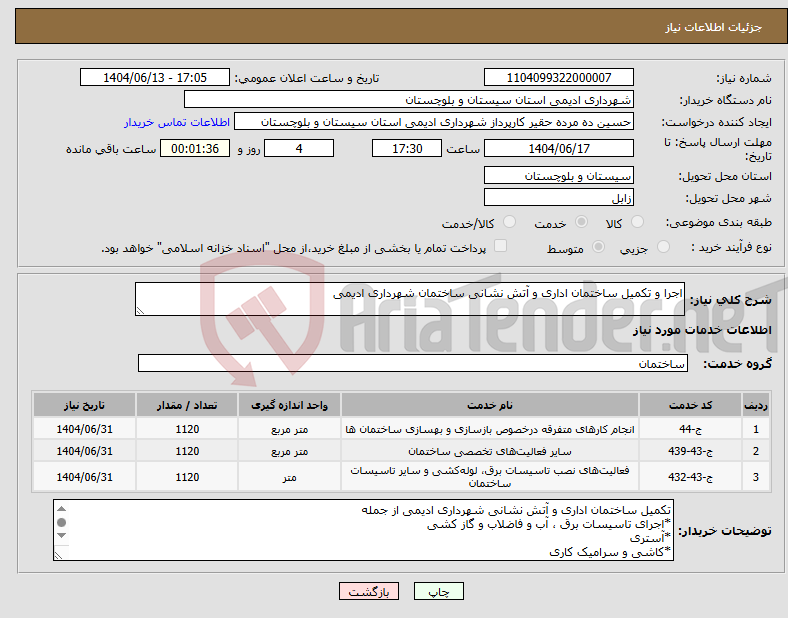The width and height of the screenshot is (788, 618).
Task: Choose the متوسط purchase type radio
Action: 599,247
